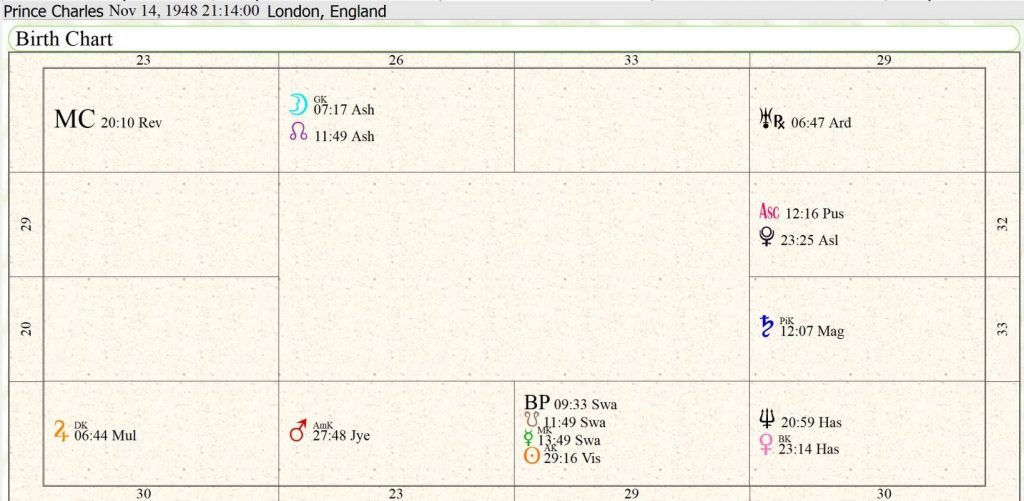The image size is (1024, 501).
Task: Click the MC midheaven label
Action: [x=74, y=120]
